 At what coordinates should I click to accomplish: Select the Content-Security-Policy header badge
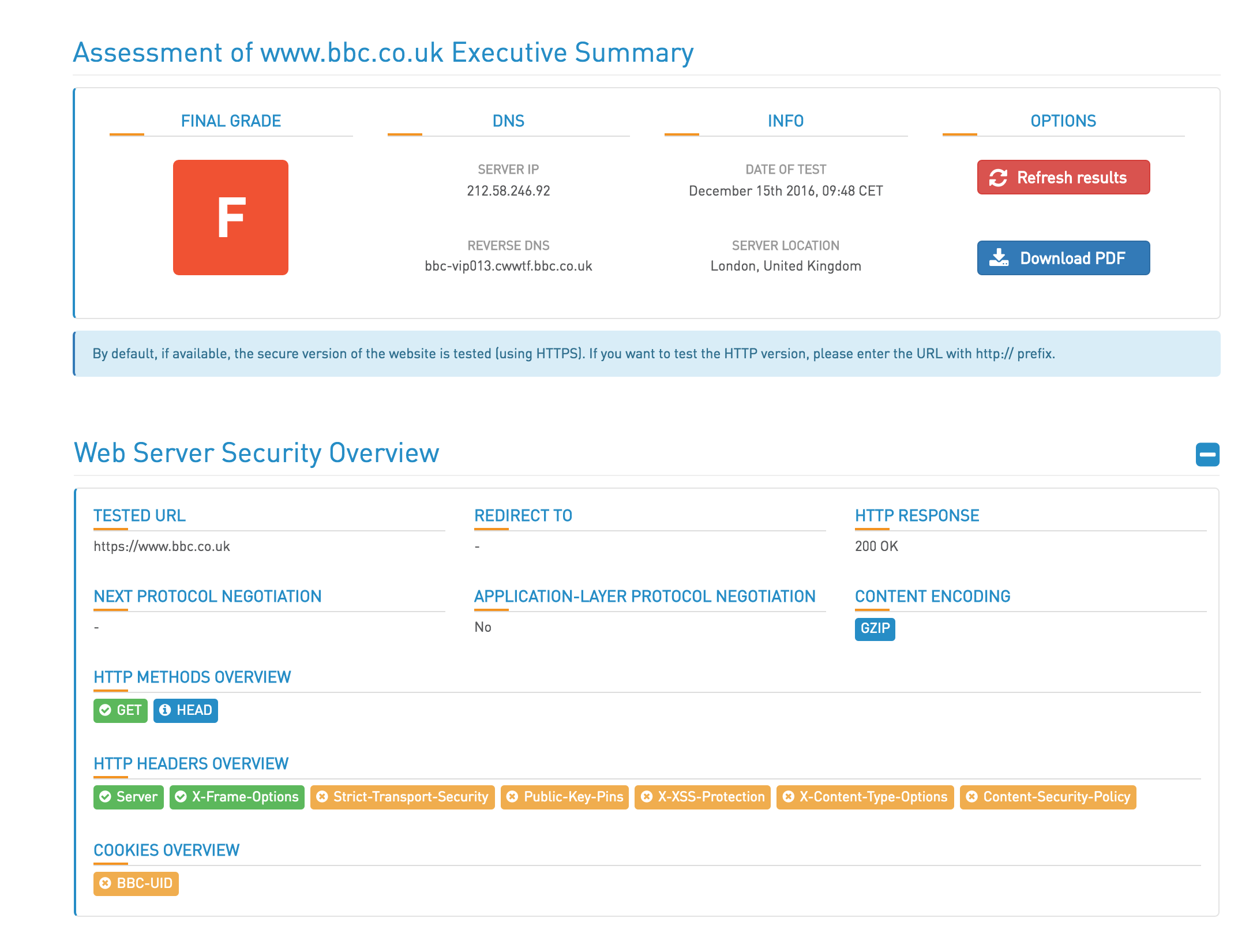coord(1048,797)
